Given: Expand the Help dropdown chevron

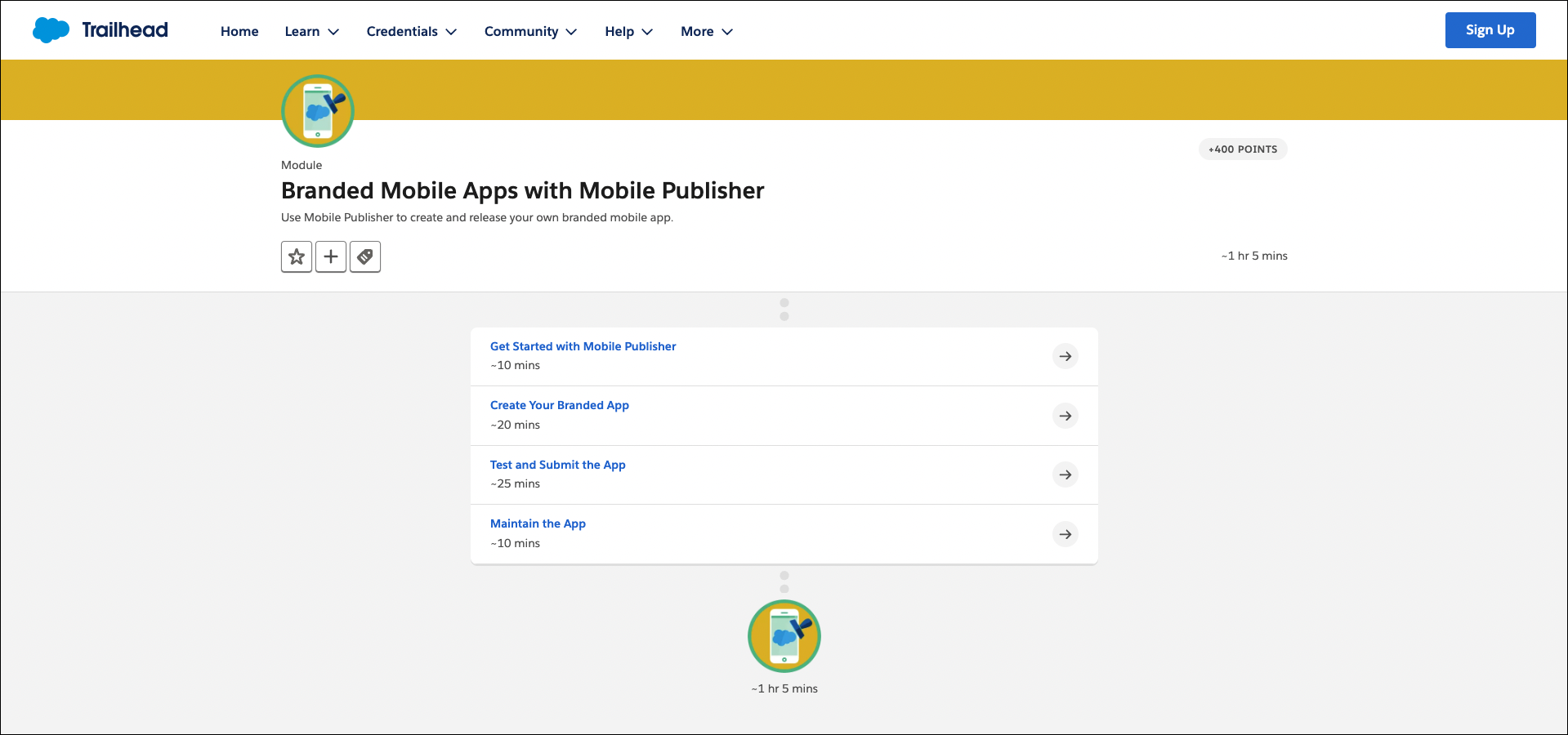Looking at the screenshot, I should click(x=647, y=32).
